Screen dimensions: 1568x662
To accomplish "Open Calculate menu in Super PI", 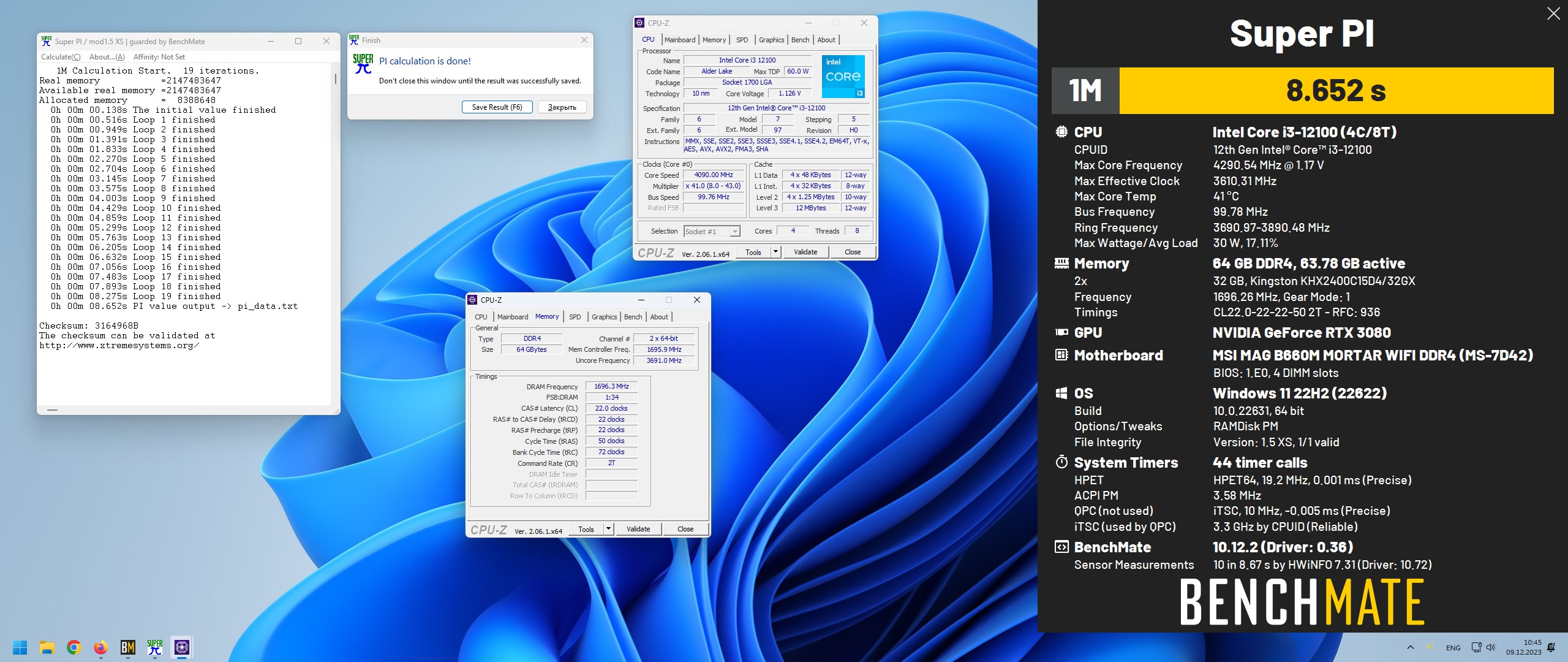I will click(61, 57).
